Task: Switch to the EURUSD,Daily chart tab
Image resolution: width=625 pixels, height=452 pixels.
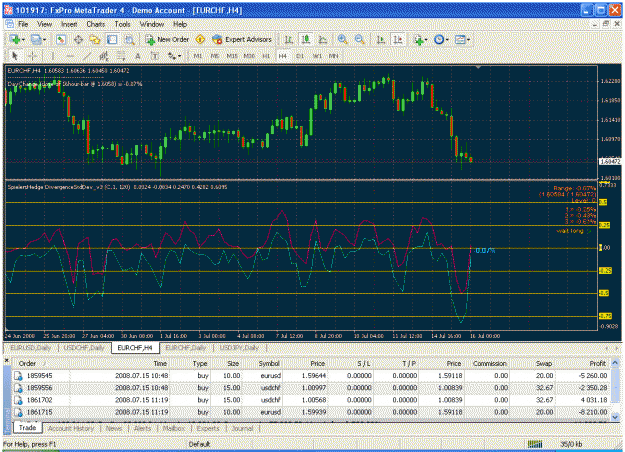Action: (x=31, y=348)
